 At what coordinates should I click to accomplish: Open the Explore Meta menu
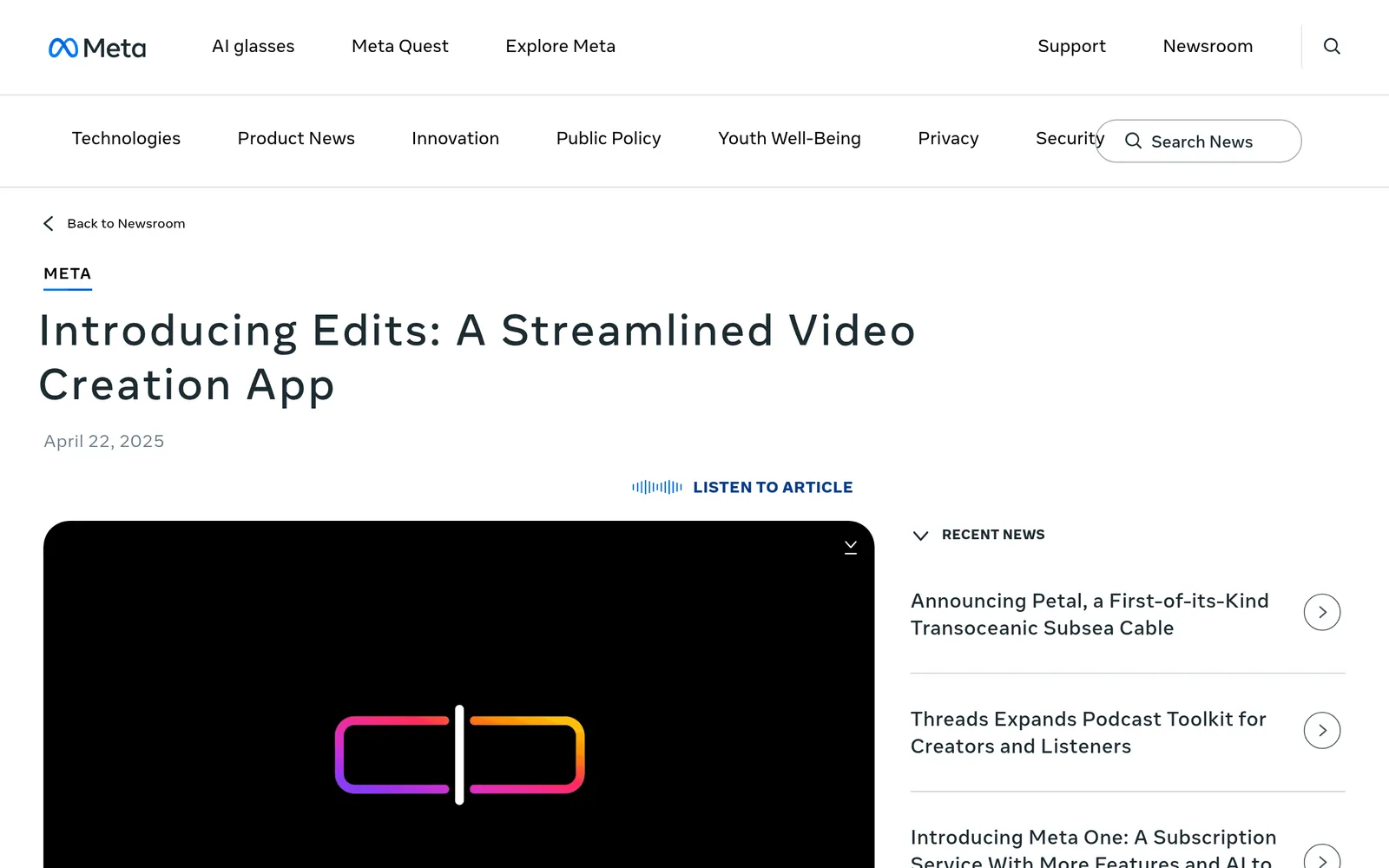click(x=561, y=46)
